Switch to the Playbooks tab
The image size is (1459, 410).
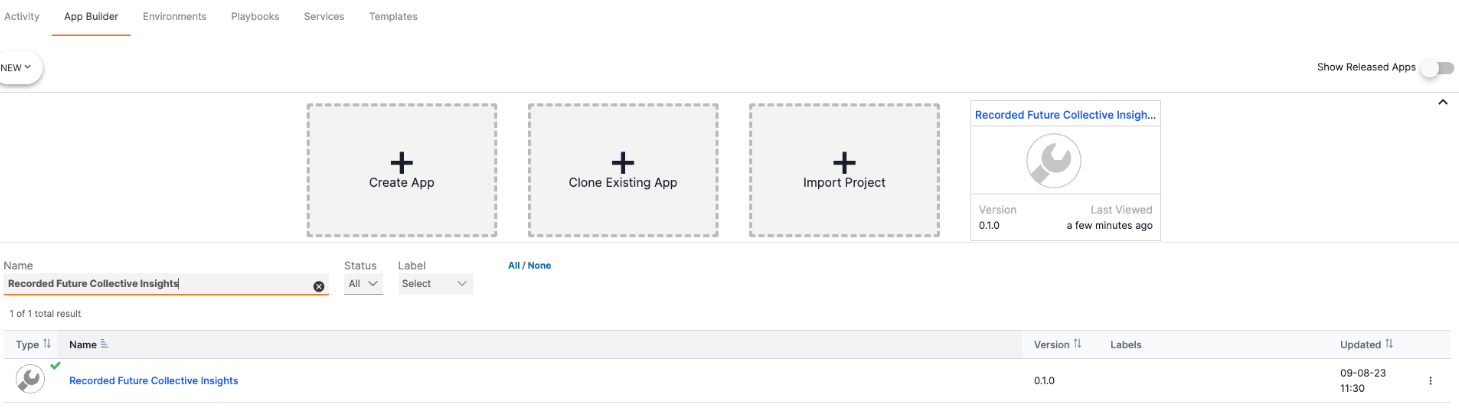click(255, 17)
